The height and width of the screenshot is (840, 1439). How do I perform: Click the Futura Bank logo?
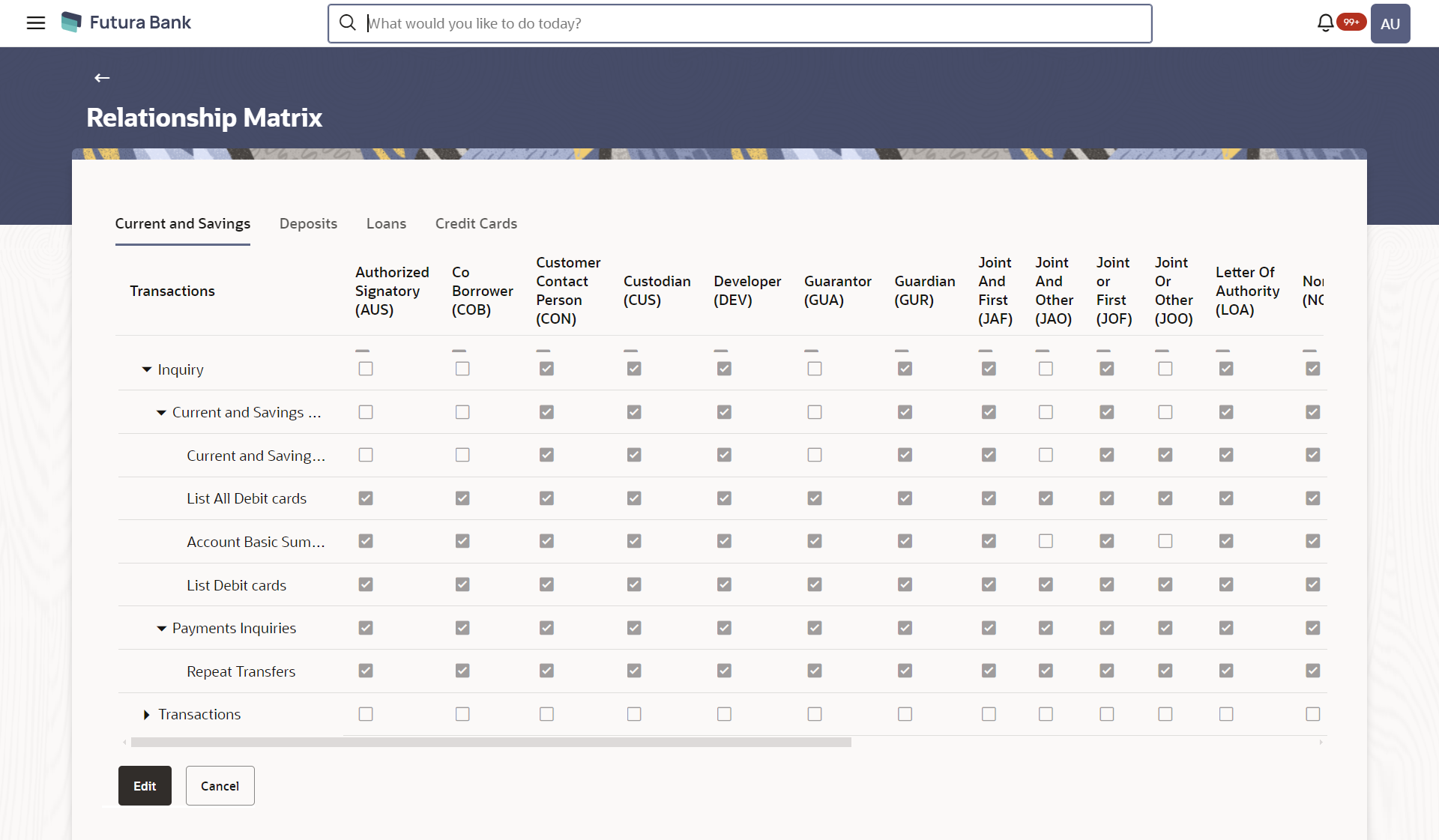pyautogui.click(x=126, y=22)
